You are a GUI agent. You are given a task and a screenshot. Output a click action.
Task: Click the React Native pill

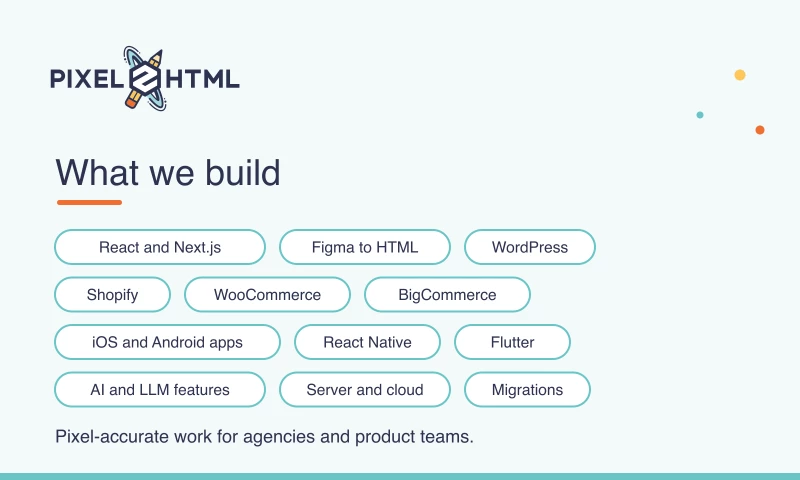coord(367,342)
